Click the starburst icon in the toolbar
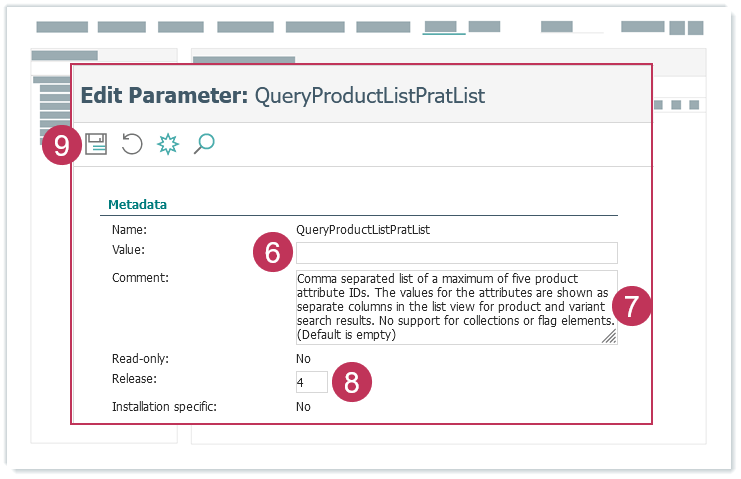This screenshot has height=479, width=741. [x=168, y=145]
